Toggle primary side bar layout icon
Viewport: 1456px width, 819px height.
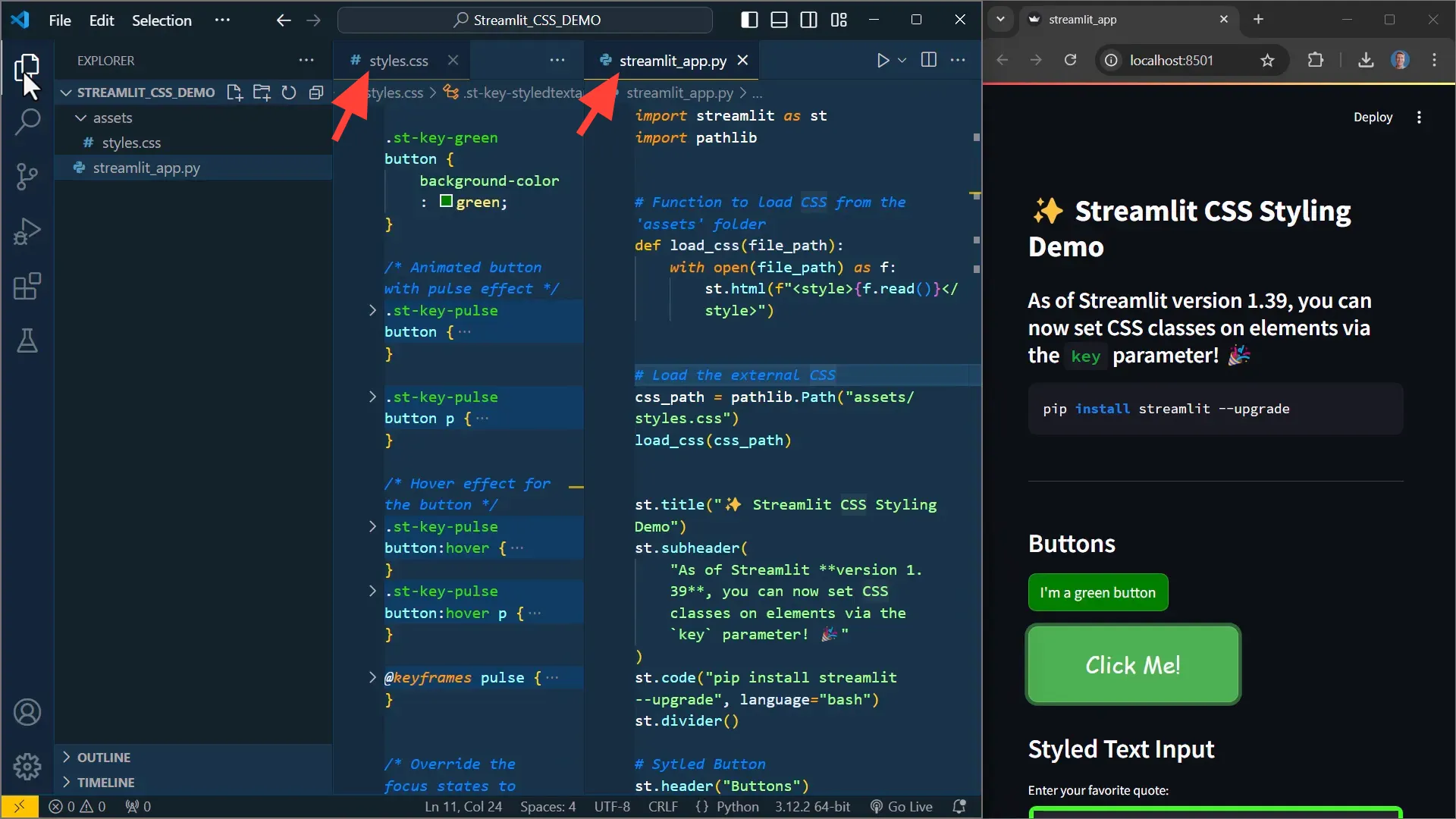coord(749,20)
